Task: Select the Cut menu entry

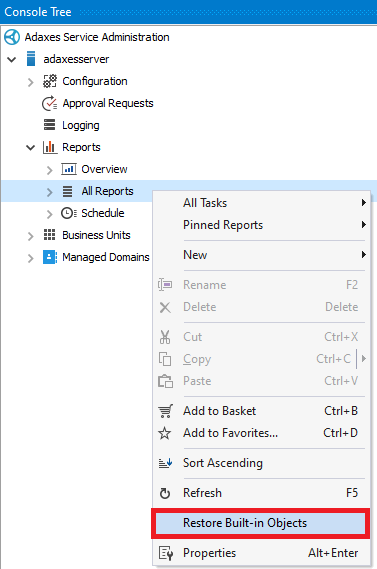Action: tap(261, 337)
